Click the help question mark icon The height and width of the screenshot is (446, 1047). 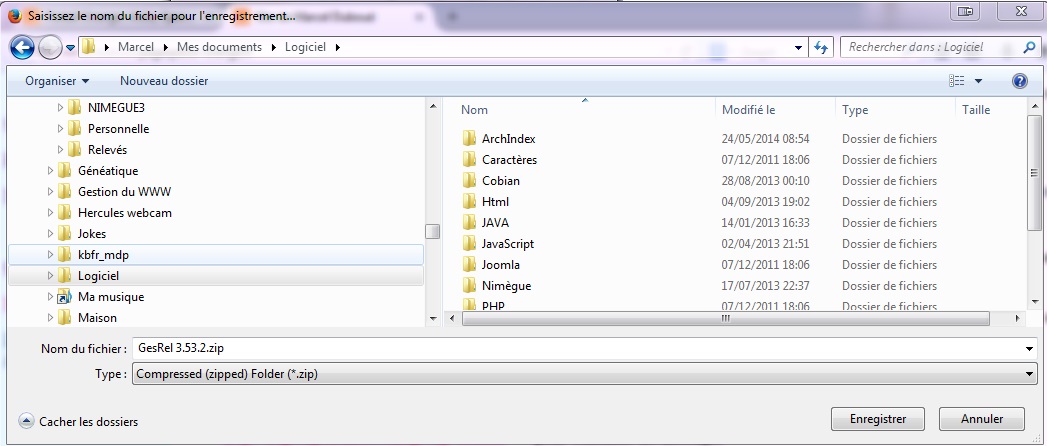(1020, 81)
